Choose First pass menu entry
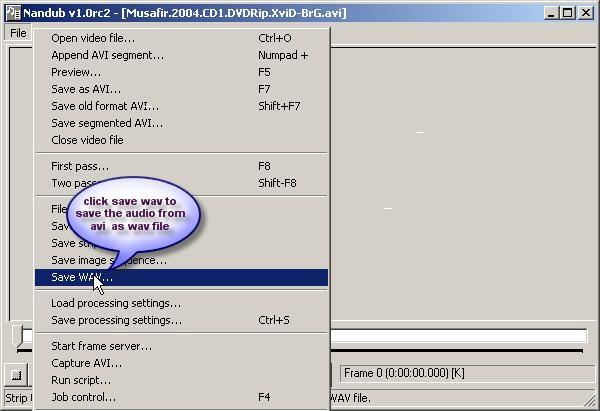Image resolution: width=600 pixels, height=411 pixels. click(181, 166)
